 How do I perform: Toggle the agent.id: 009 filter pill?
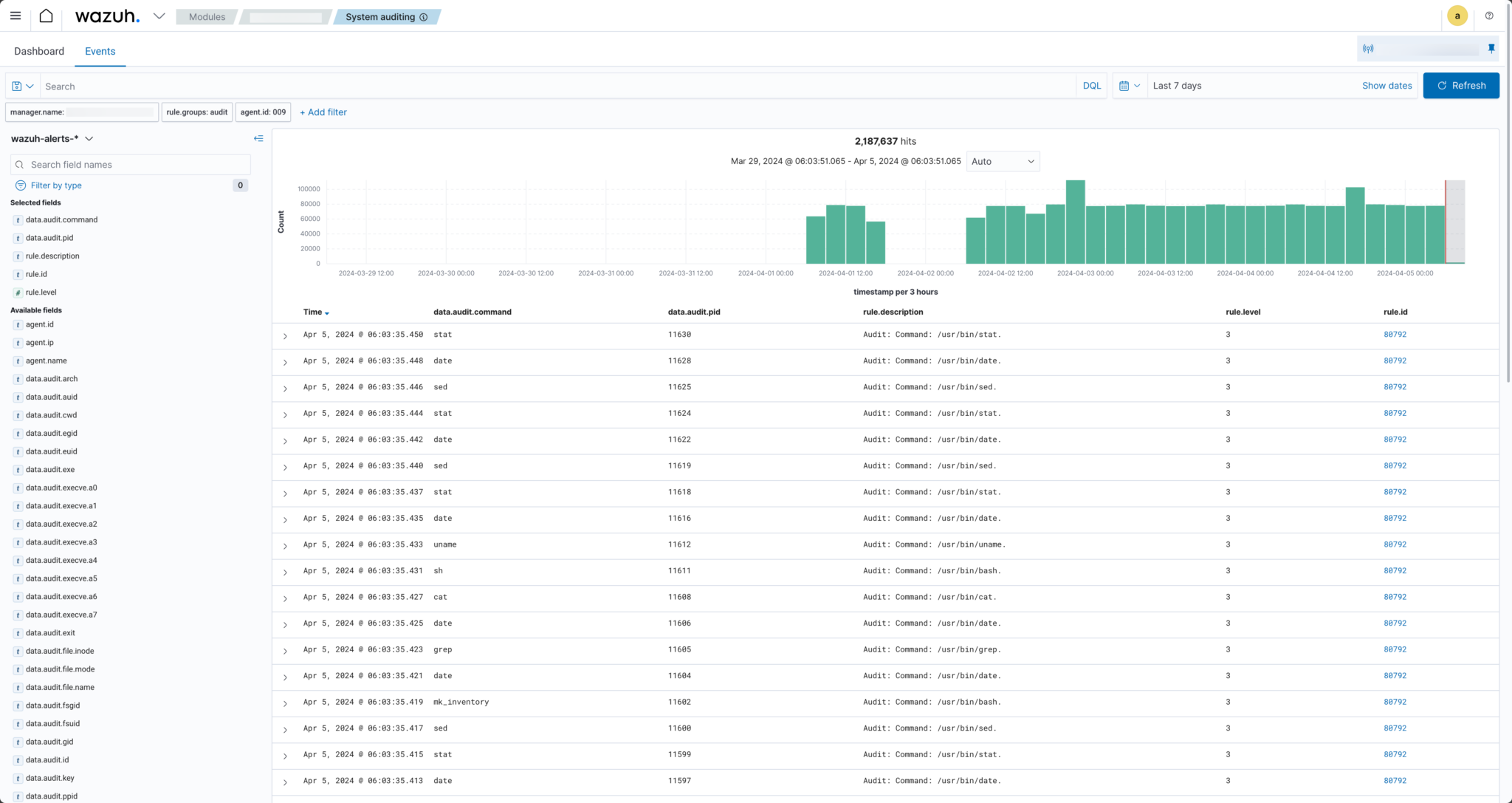pyautogui.click(x=262, y=112)
